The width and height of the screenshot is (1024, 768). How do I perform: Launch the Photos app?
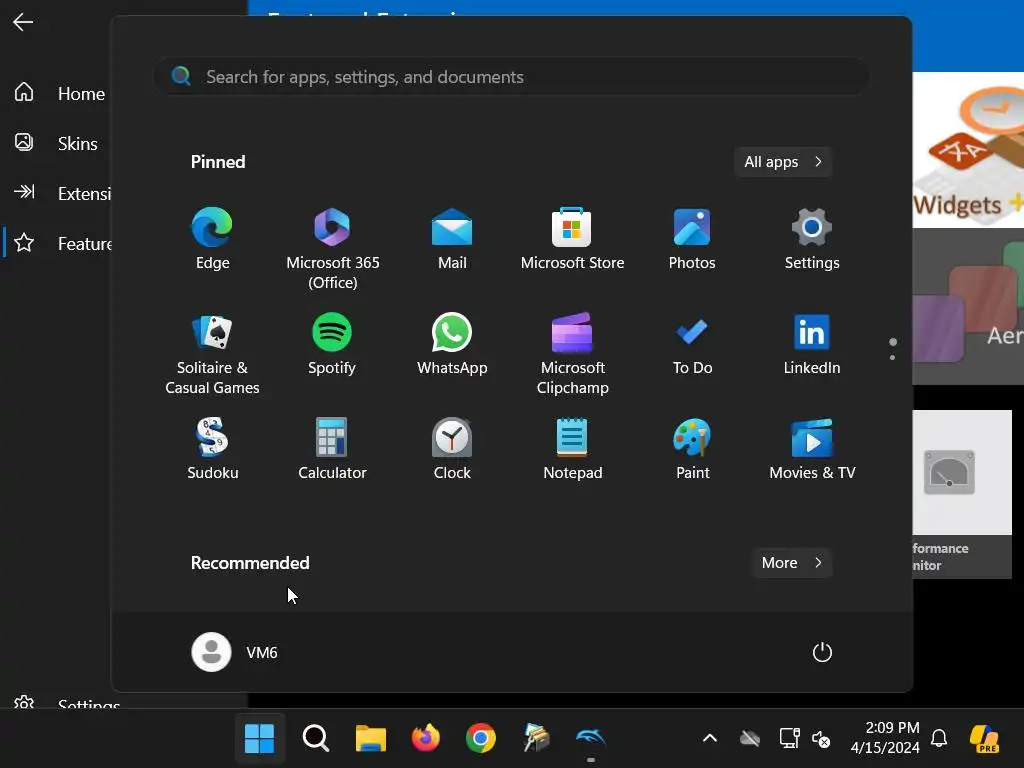point(692,238)
